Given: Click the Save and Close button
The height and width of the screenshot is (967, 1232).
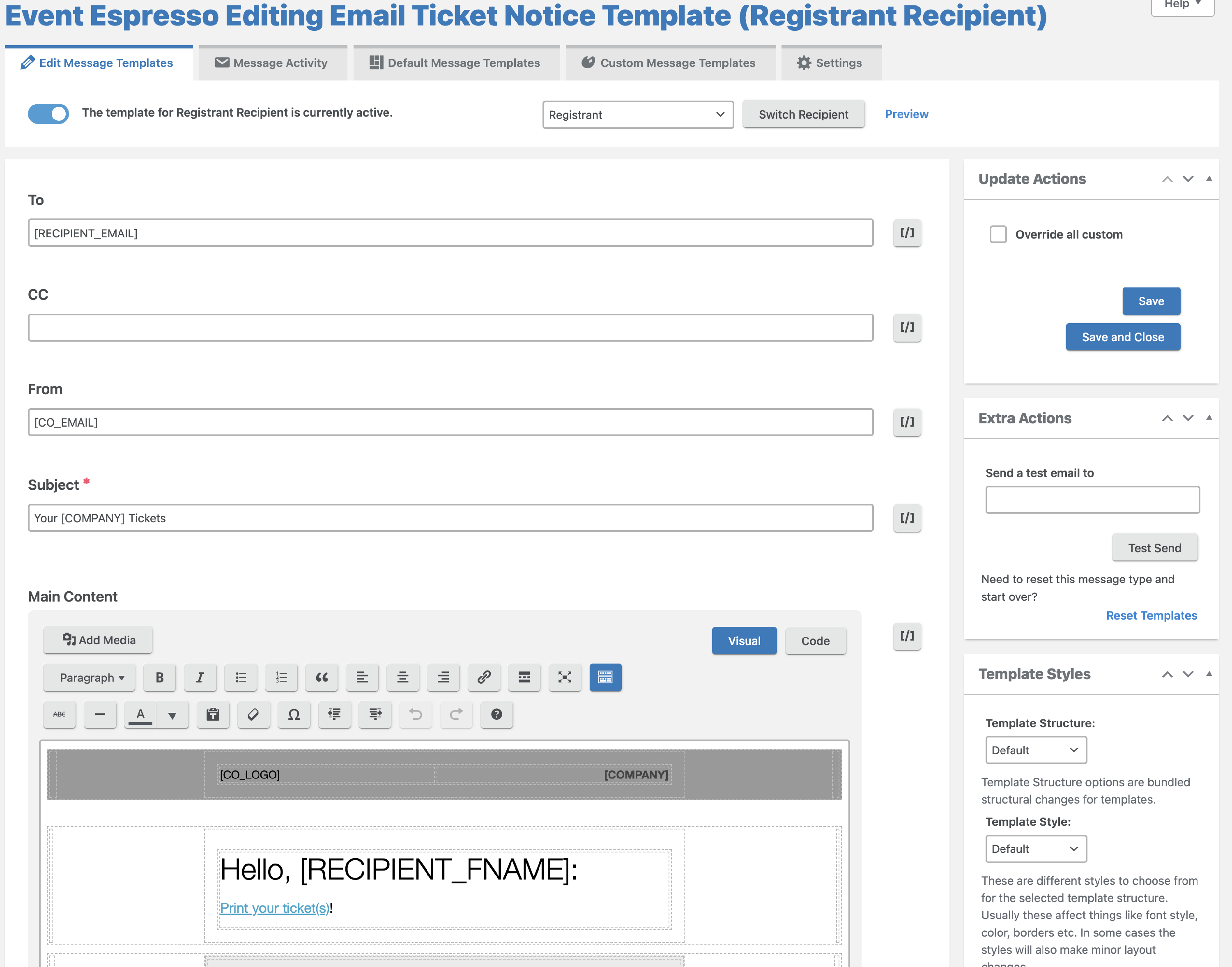Looking at the screenshot, I should point(1122,337).
